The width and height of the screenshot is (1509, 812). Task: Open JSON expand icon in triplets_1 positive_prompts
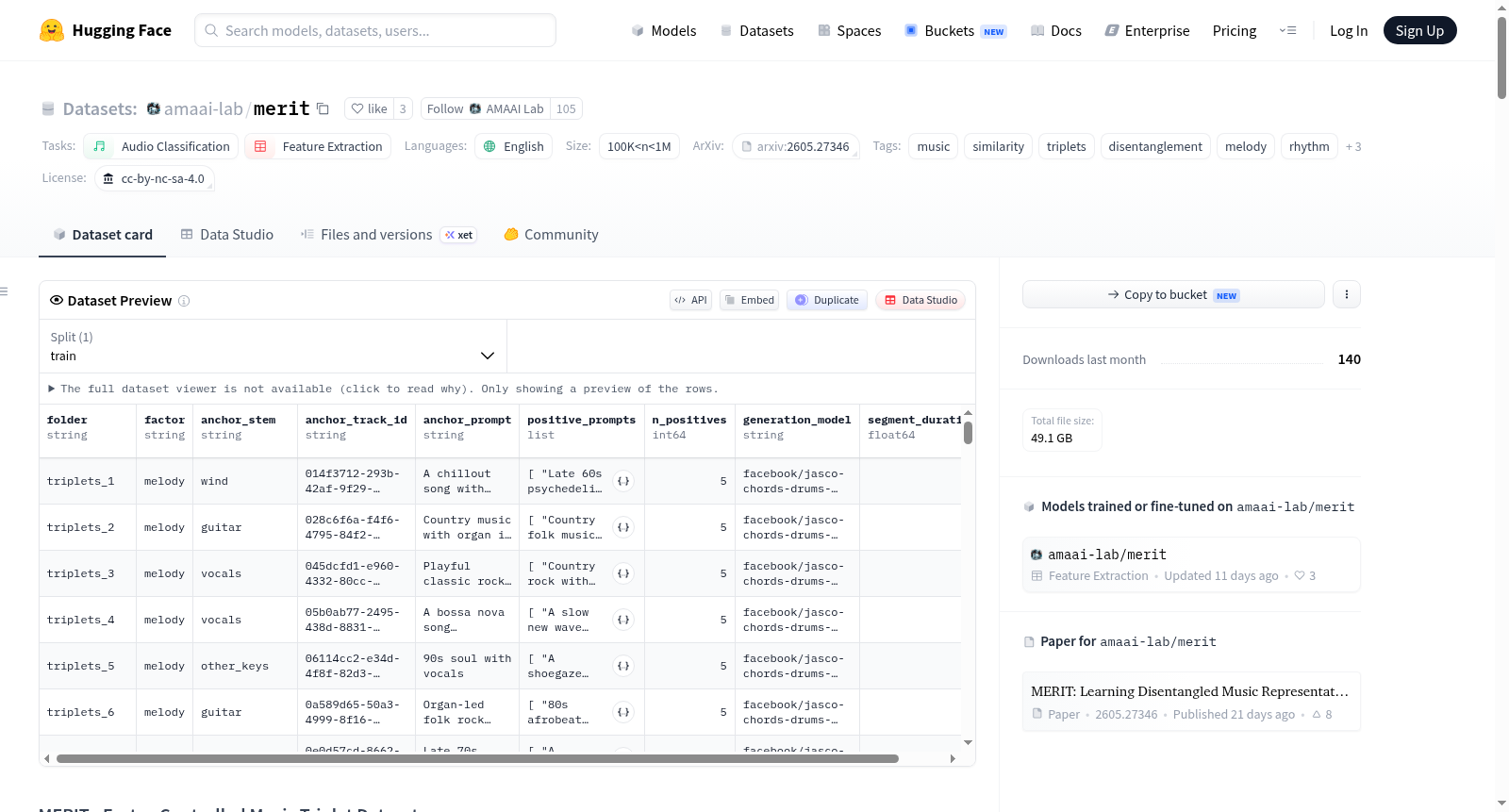pos(623,481)
